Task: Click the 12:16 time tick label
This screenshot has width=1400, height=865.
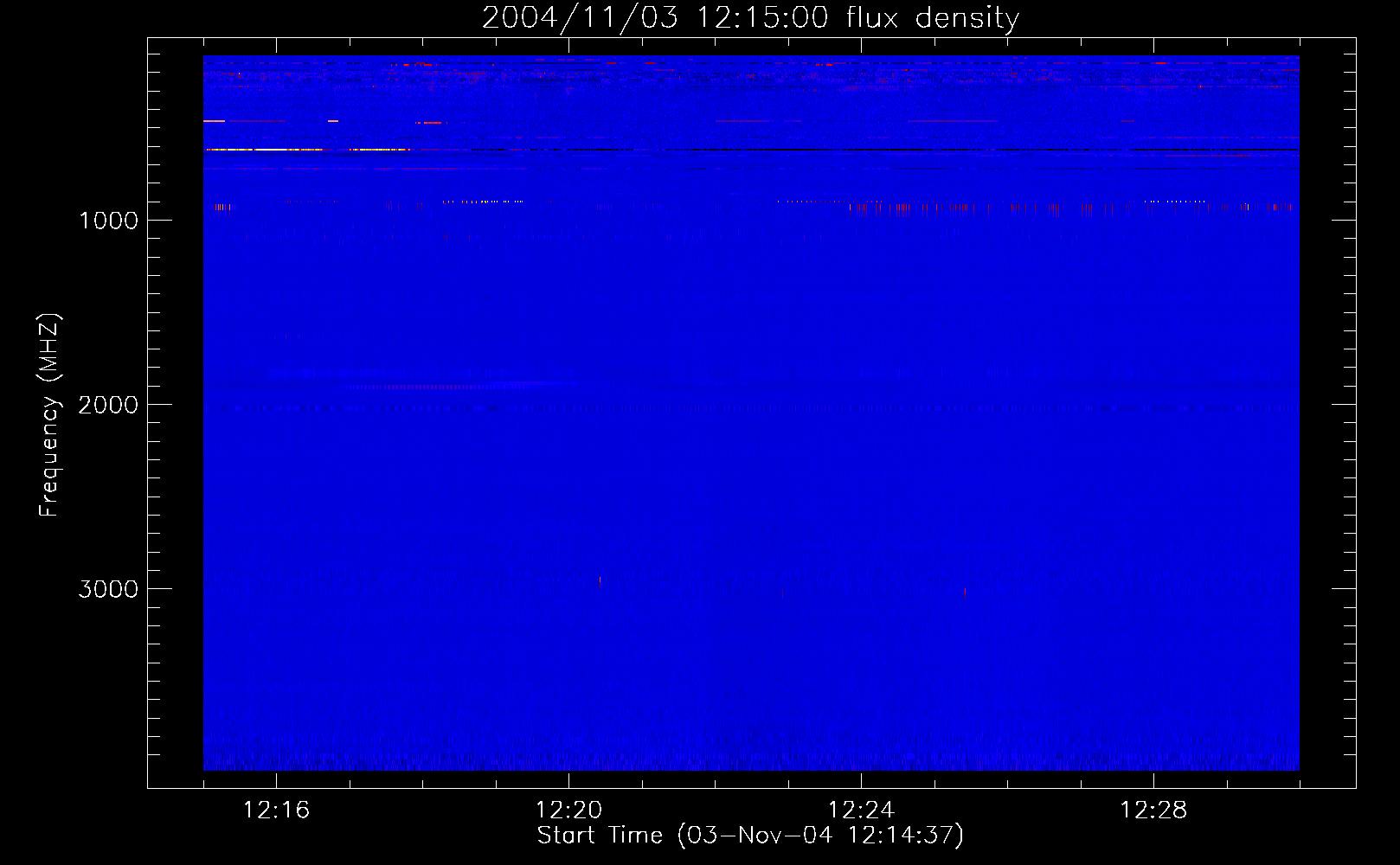Action: point(276,811)
